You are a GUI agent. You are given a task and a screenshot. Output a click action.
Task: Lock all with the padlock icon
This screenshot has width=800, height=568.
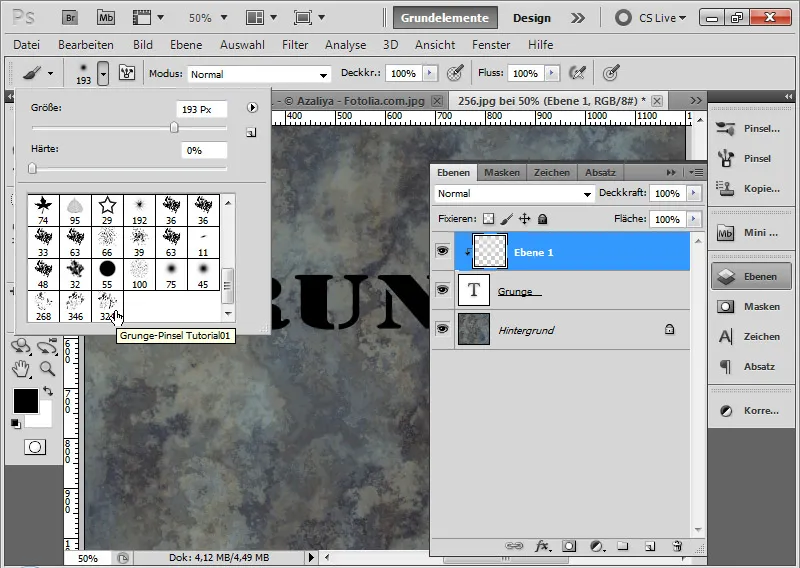tap(542, 219)
